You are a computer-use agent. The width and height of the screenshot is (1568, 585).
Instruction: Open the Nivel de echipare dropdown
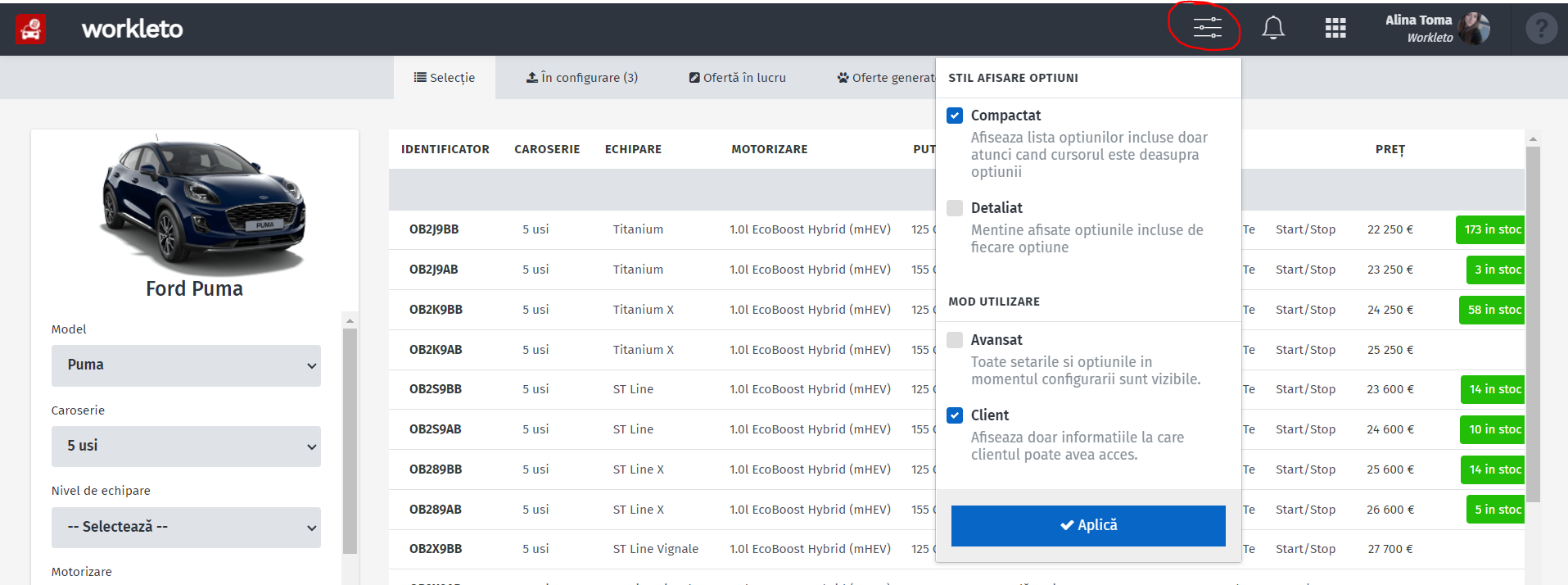click(186, 527)
